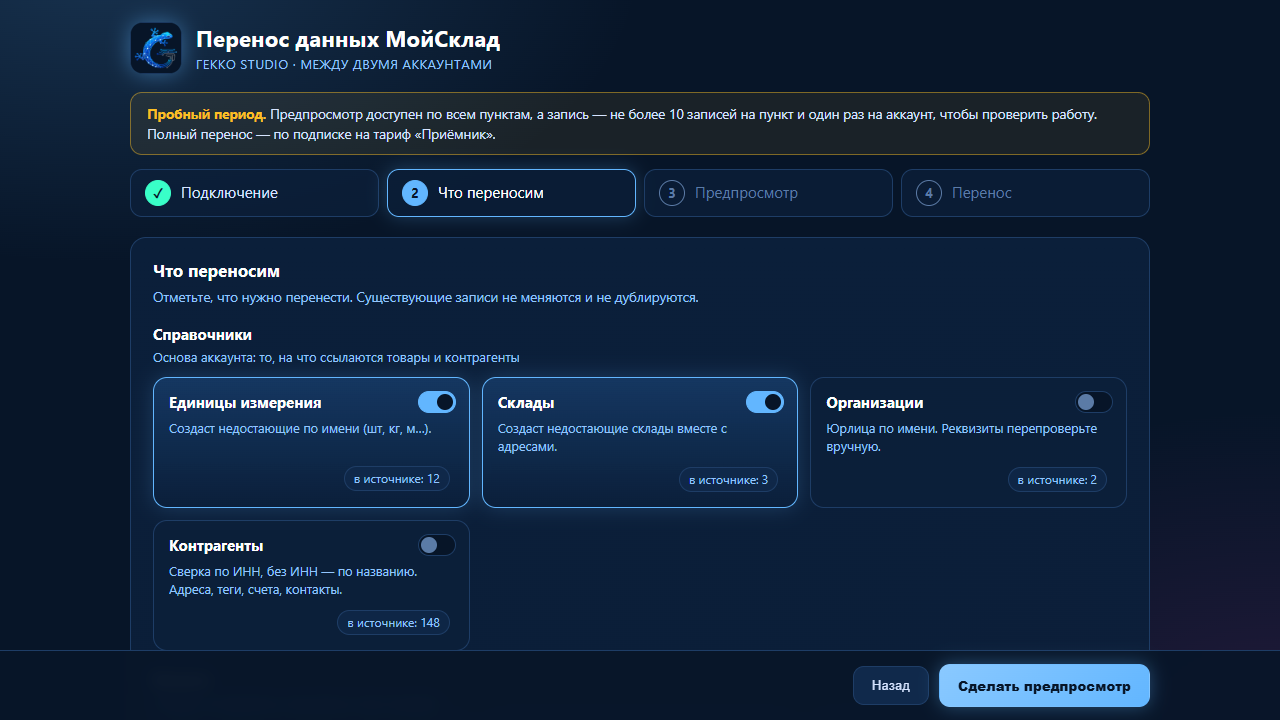Viewport: 1280px width, 720px height.
Task: Click the 'в источнике: 148' badge
Action: 394,623
